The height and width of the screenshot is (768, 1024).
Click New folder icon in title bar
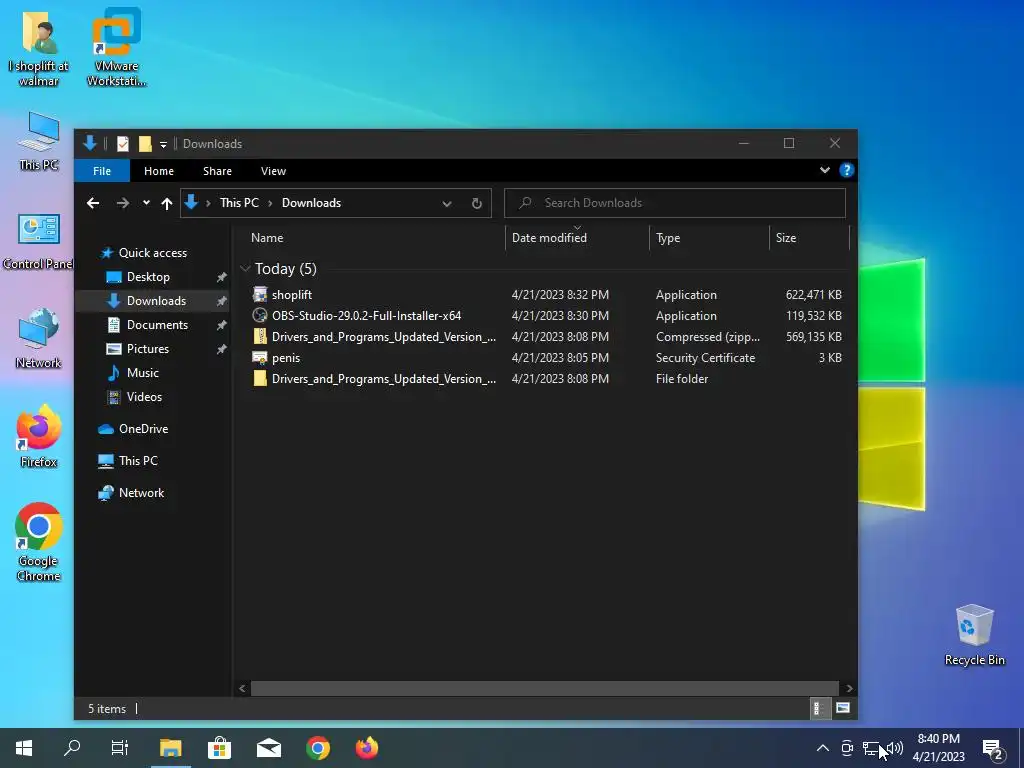[146, 144]
